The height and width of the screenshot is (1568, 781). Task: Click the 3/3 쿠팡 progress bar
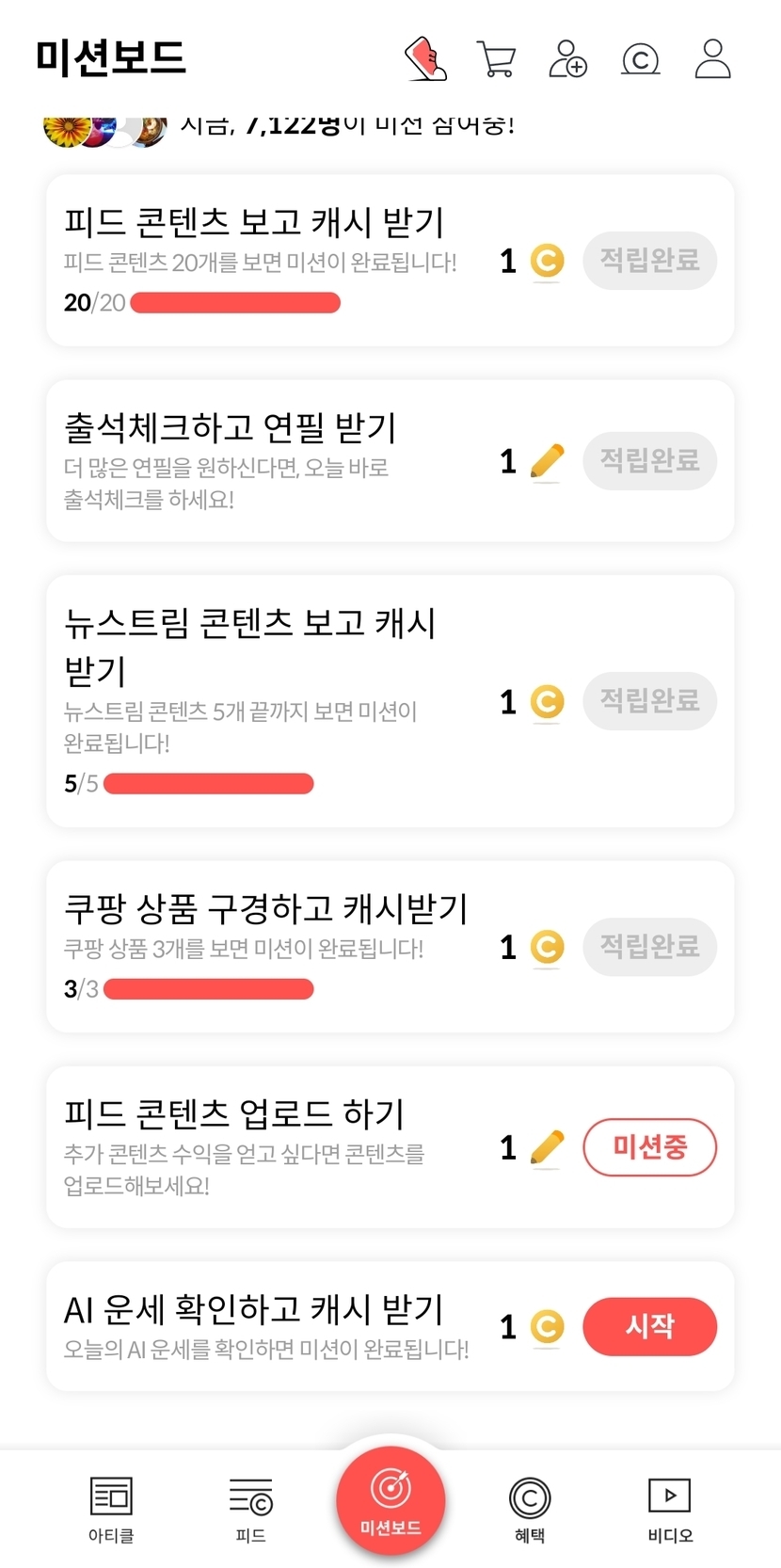click(208, 989)
